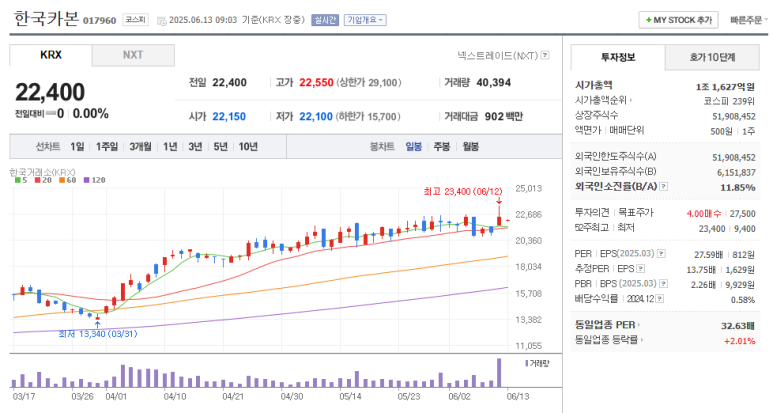Add stock with MY STOCK 추가 button

[x=678, y=20]
